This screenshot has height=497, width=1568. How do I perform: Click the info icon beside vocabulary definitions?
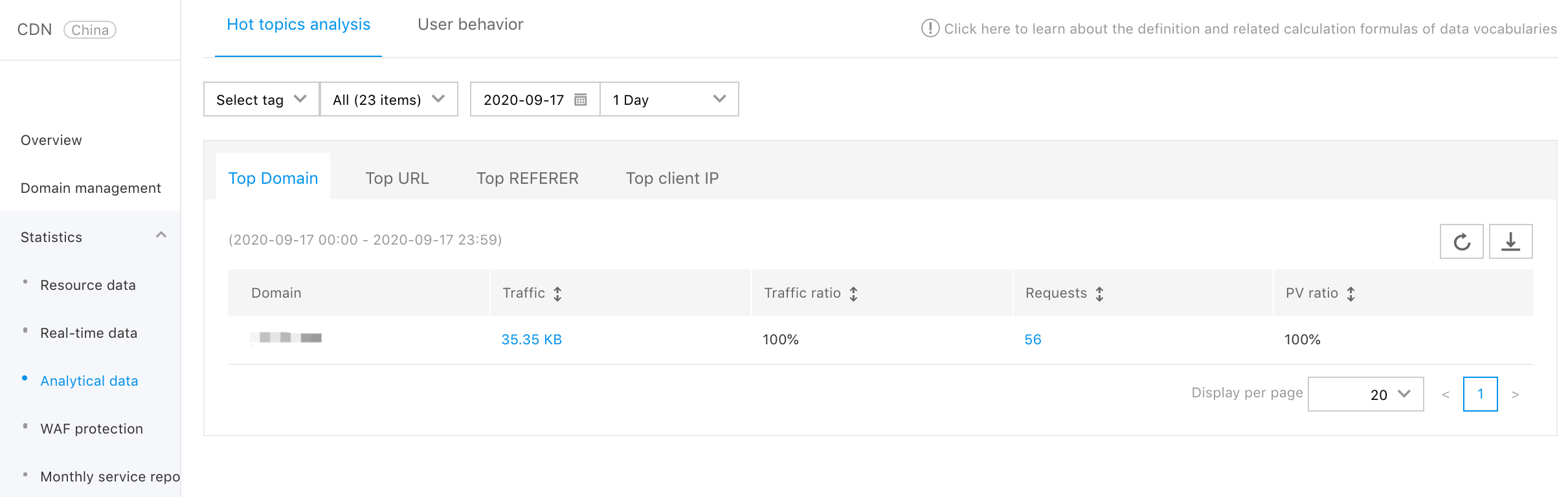click(x=930, y=28)
